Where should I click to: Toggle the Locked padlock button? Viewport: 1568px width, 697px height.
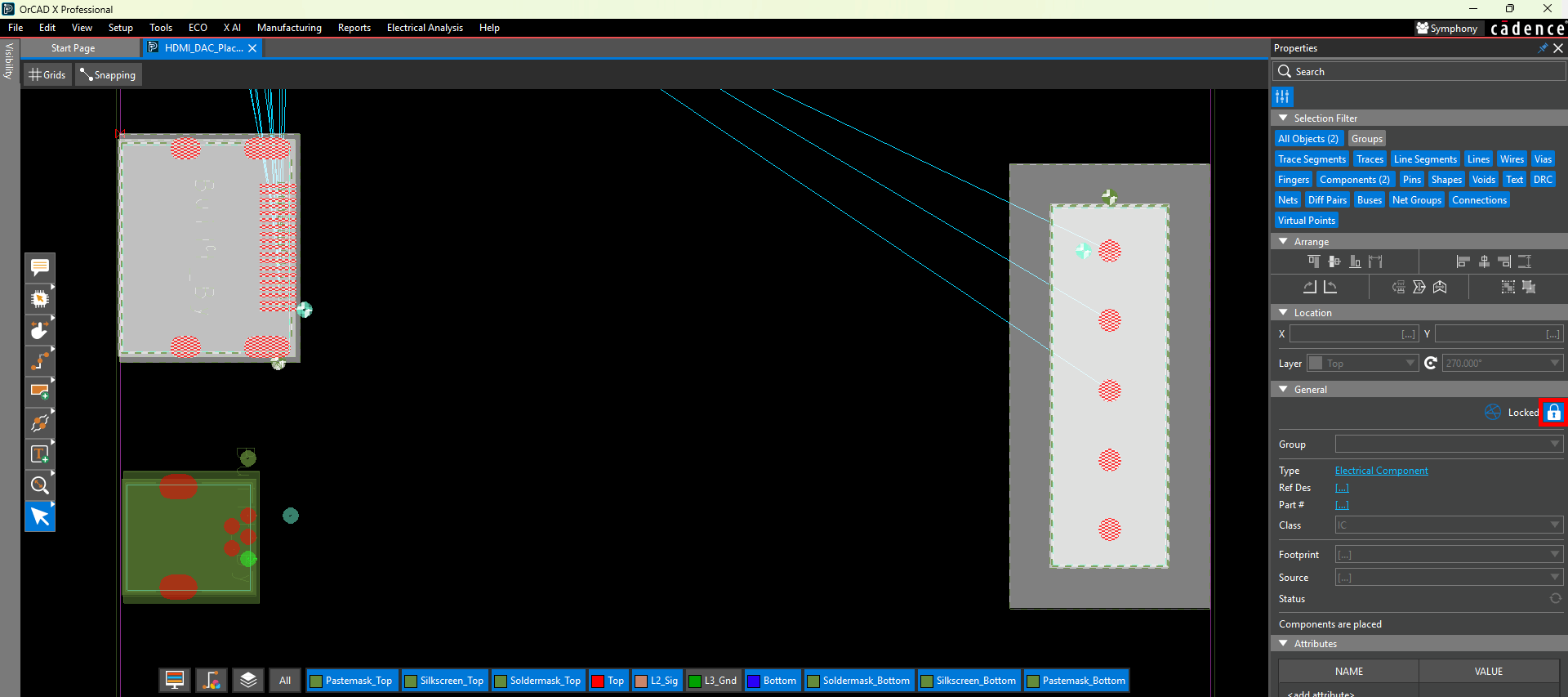pyautogui.click(x=1553, y=413)
